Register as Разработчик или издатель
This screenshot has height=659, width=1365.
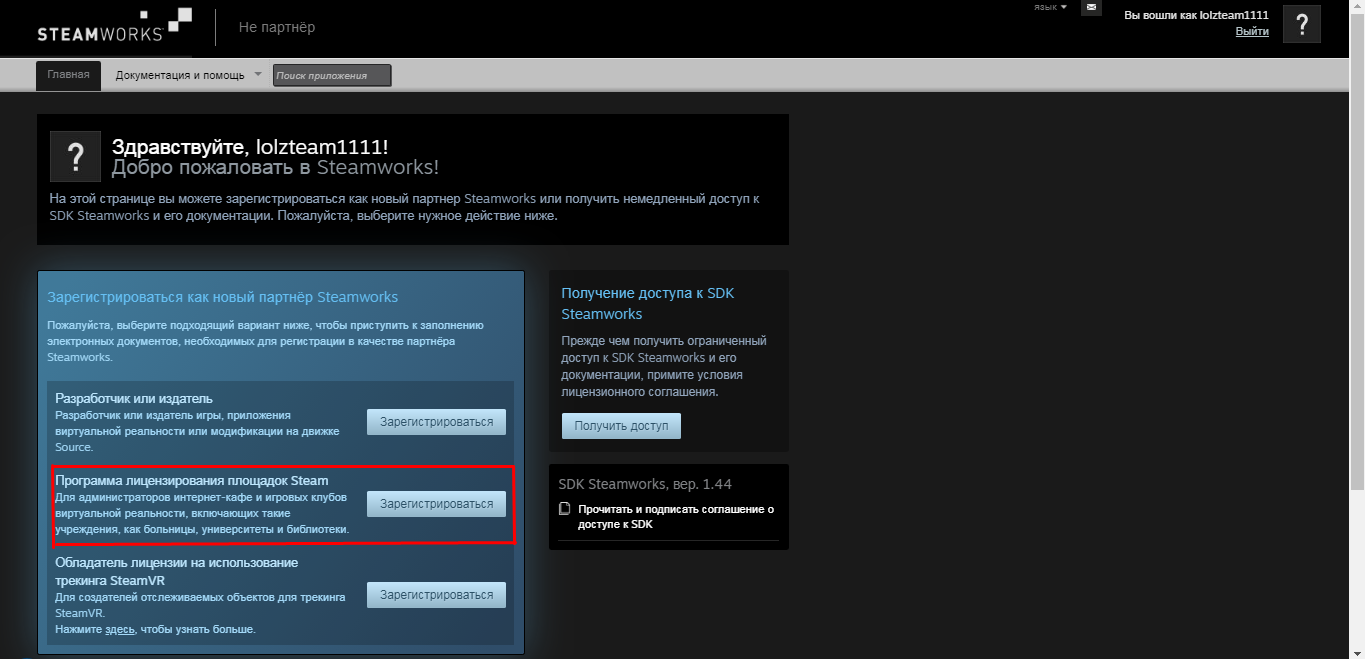(x=436, y=422)
